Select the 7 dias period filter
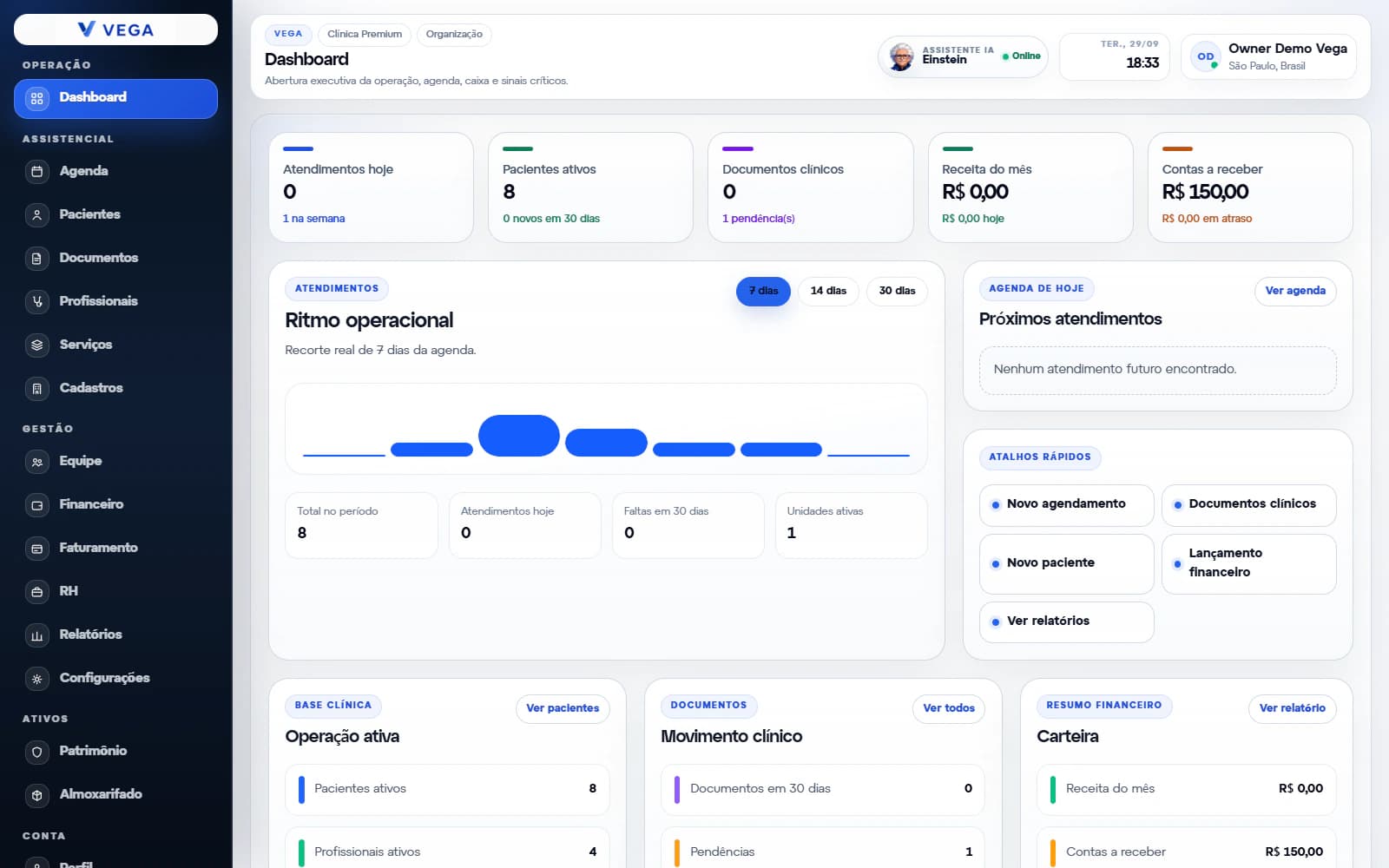Screen dimensions: 1389x868 tap(763, 291)
